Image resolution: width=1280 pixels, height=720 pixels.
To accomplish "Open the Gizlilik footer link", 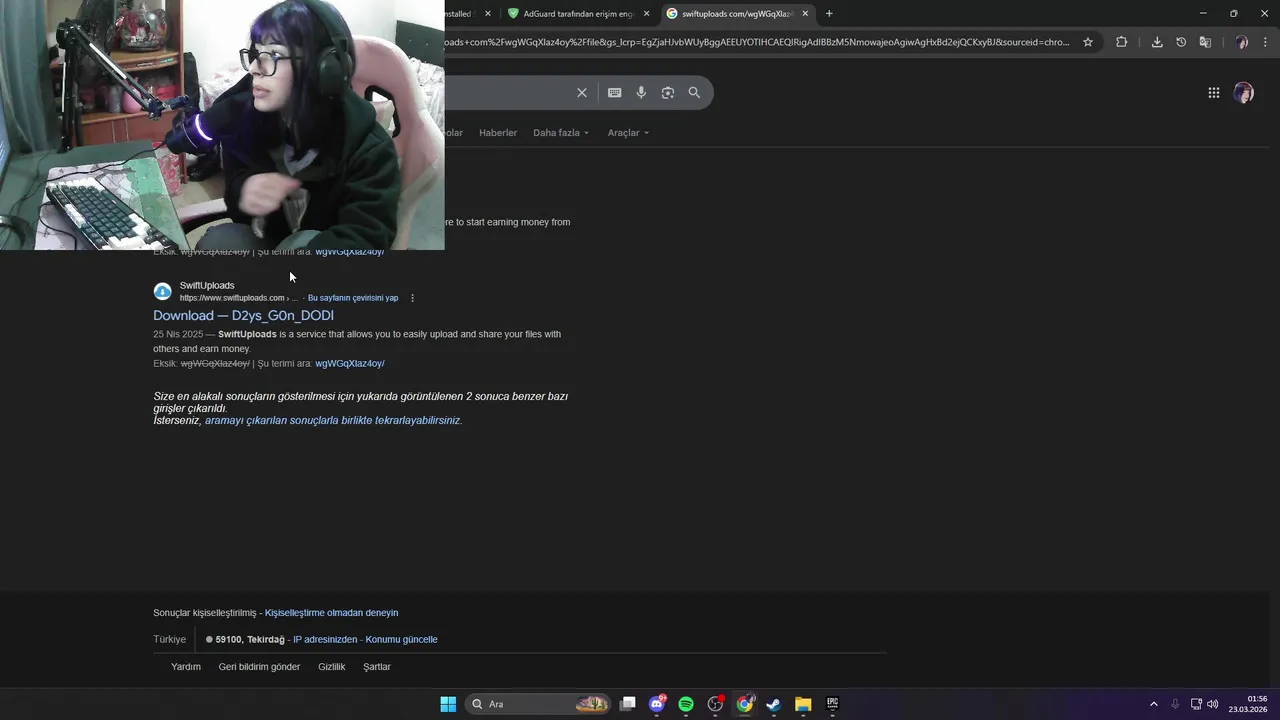I will click(x=332, y=667).
